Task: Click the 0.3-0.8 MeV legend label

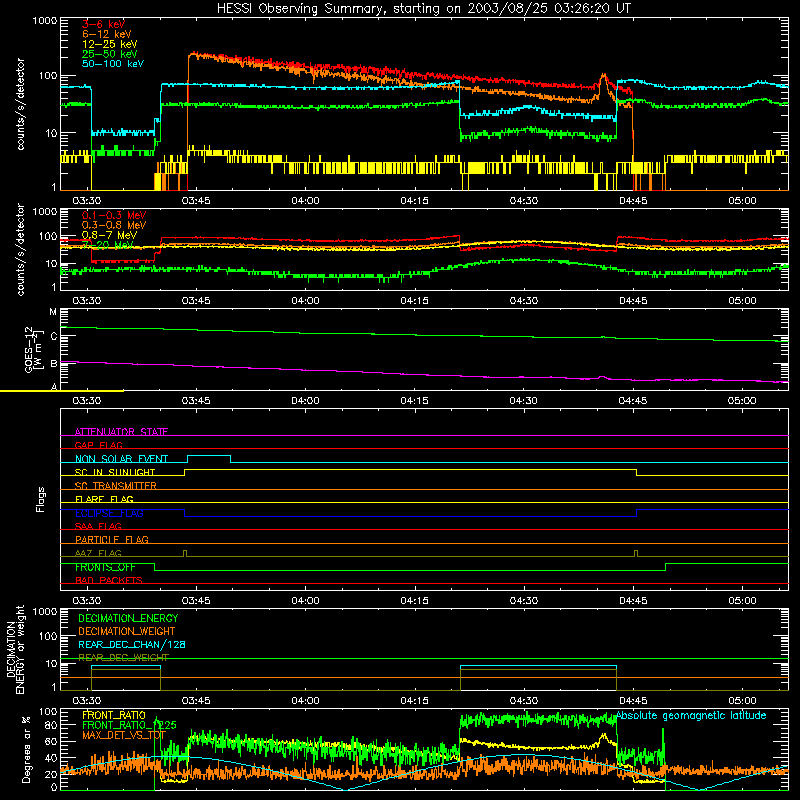Action: click(114, 225)
